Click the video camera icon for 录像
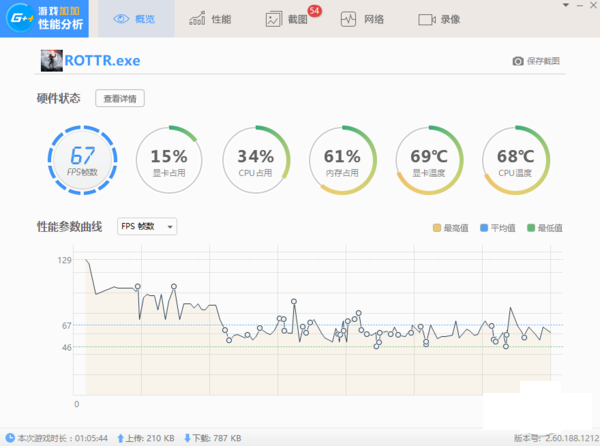This screenshot has width=600, height=446. point(427,20)
